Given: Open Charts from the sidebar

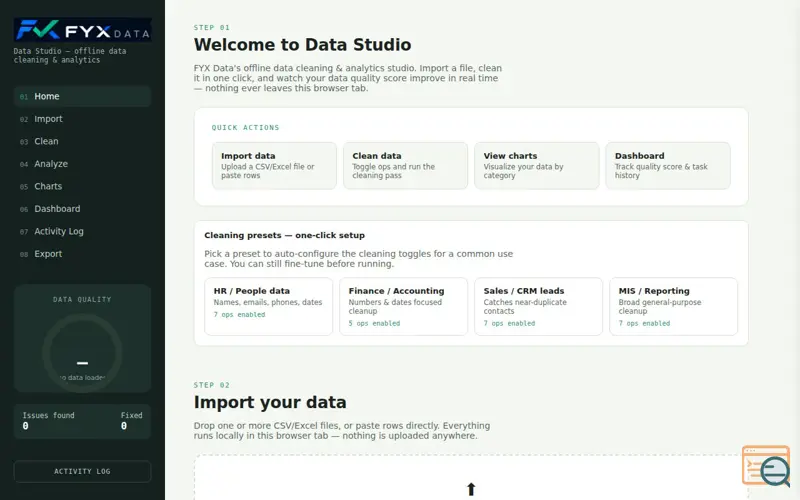Looking at the screenshot, I should click(x=83, y=186).
